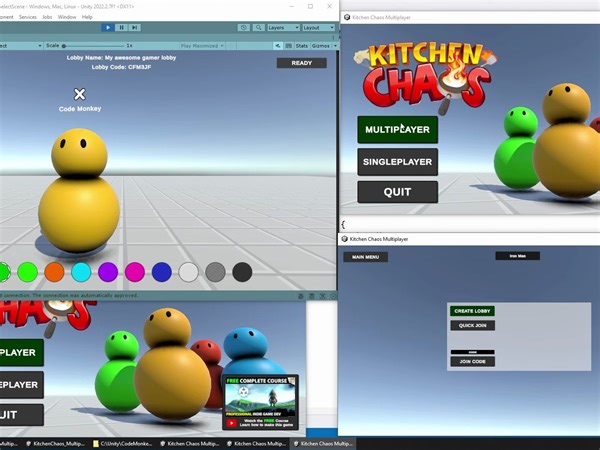600x450 pixels.
Task: Click the Play button in the Unity toolbar
Action: [x=108, y=28]
